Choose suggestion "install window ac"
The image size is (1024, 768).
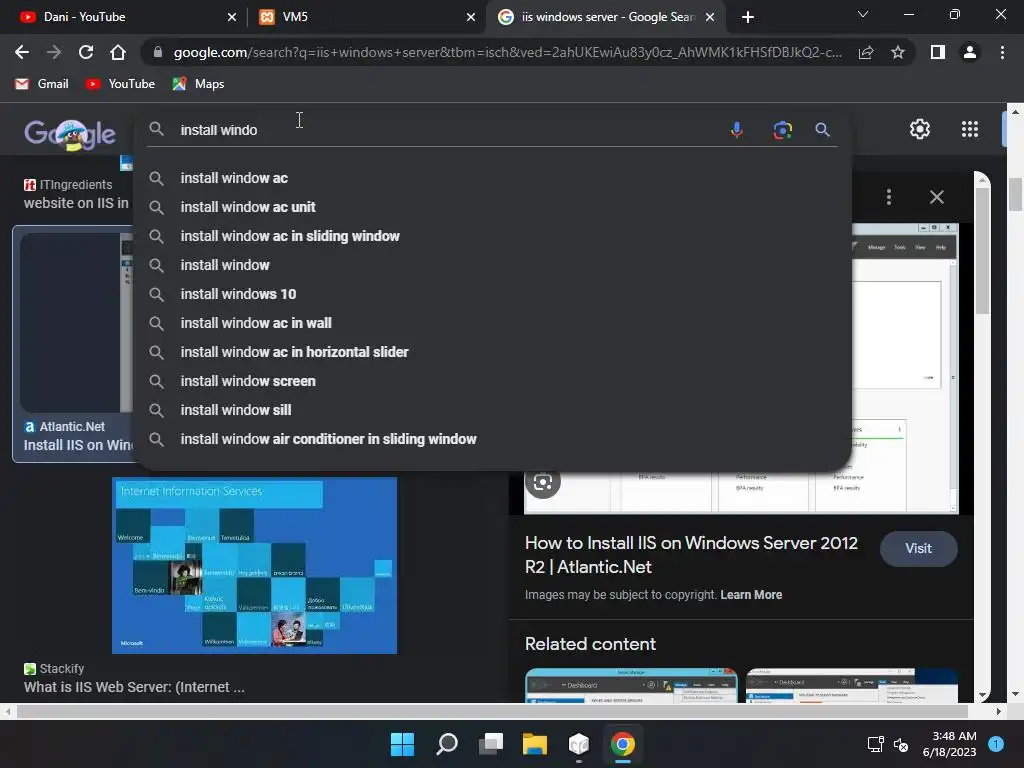pyautogui.click(x=492, y=178)
